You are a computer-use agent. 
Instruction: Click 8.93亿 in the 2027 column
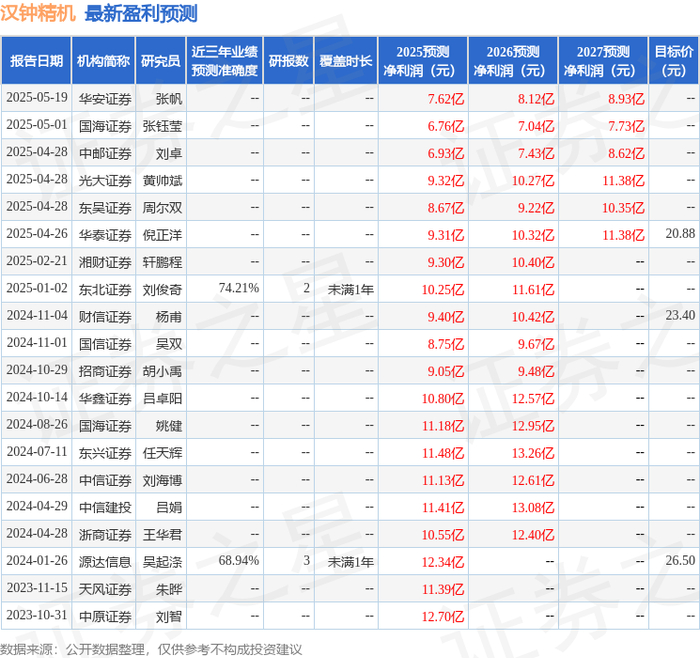[626, 99]
